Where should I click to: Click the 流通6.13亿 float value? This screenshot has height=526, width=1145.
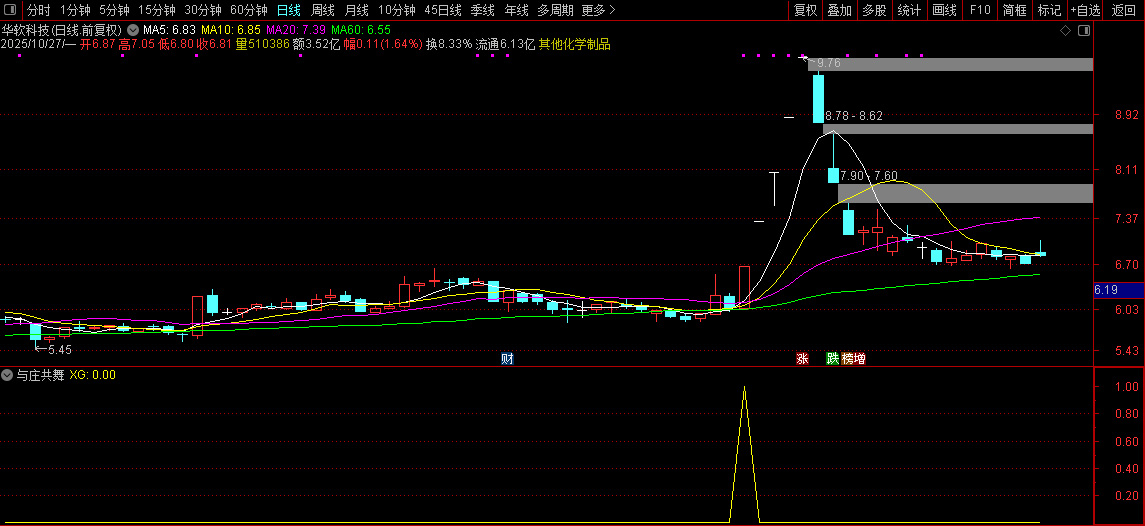tap(505, 45)
